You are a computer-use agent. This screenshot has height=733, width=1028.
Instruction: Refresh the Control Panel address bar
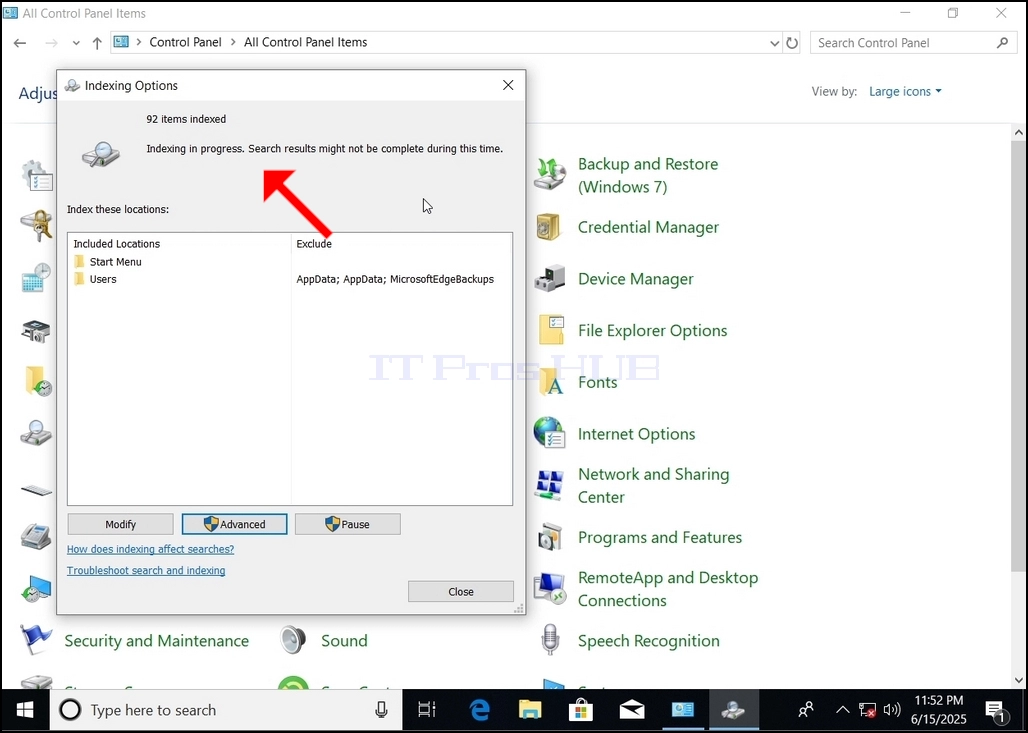pos(792,43)
